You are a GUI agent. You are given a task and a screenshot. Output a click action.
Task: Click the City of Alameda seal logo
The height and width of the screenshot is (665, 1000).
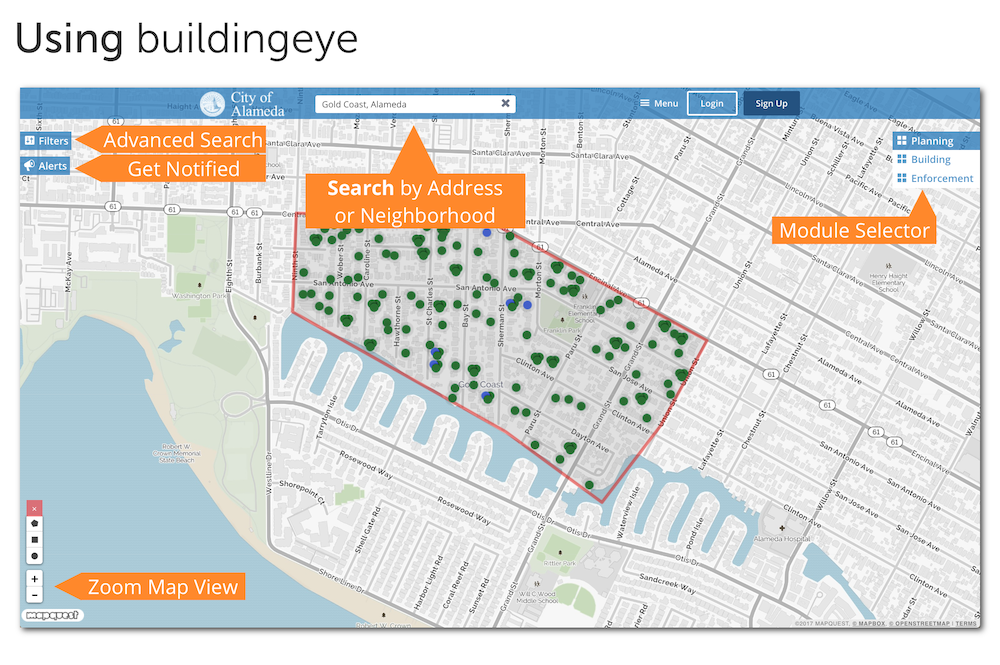tap(212, 104)
